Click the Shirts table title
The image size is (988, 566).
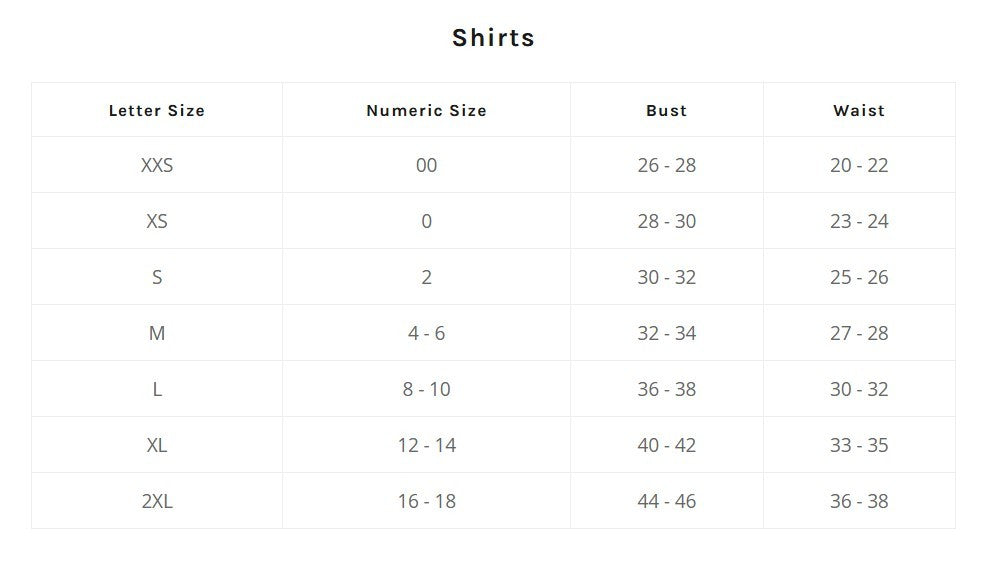[x=493, y=38]
